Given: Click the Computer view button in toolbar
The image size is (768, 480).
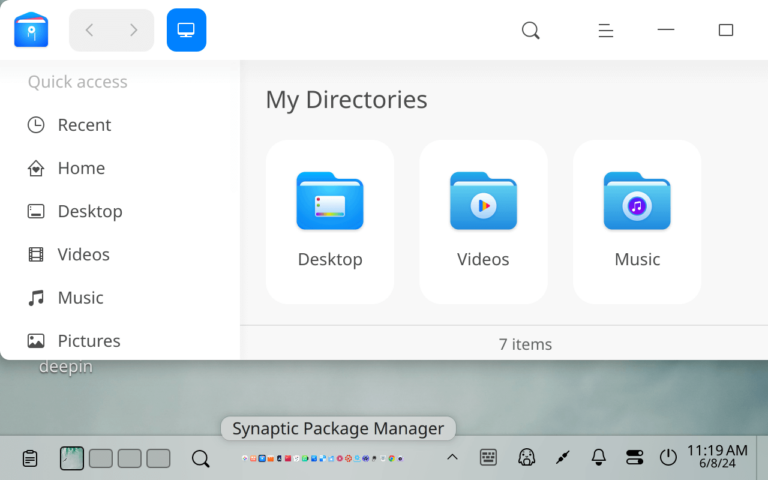Looking at the screenshot, I should pyautogui.click(x=186, y=30).
